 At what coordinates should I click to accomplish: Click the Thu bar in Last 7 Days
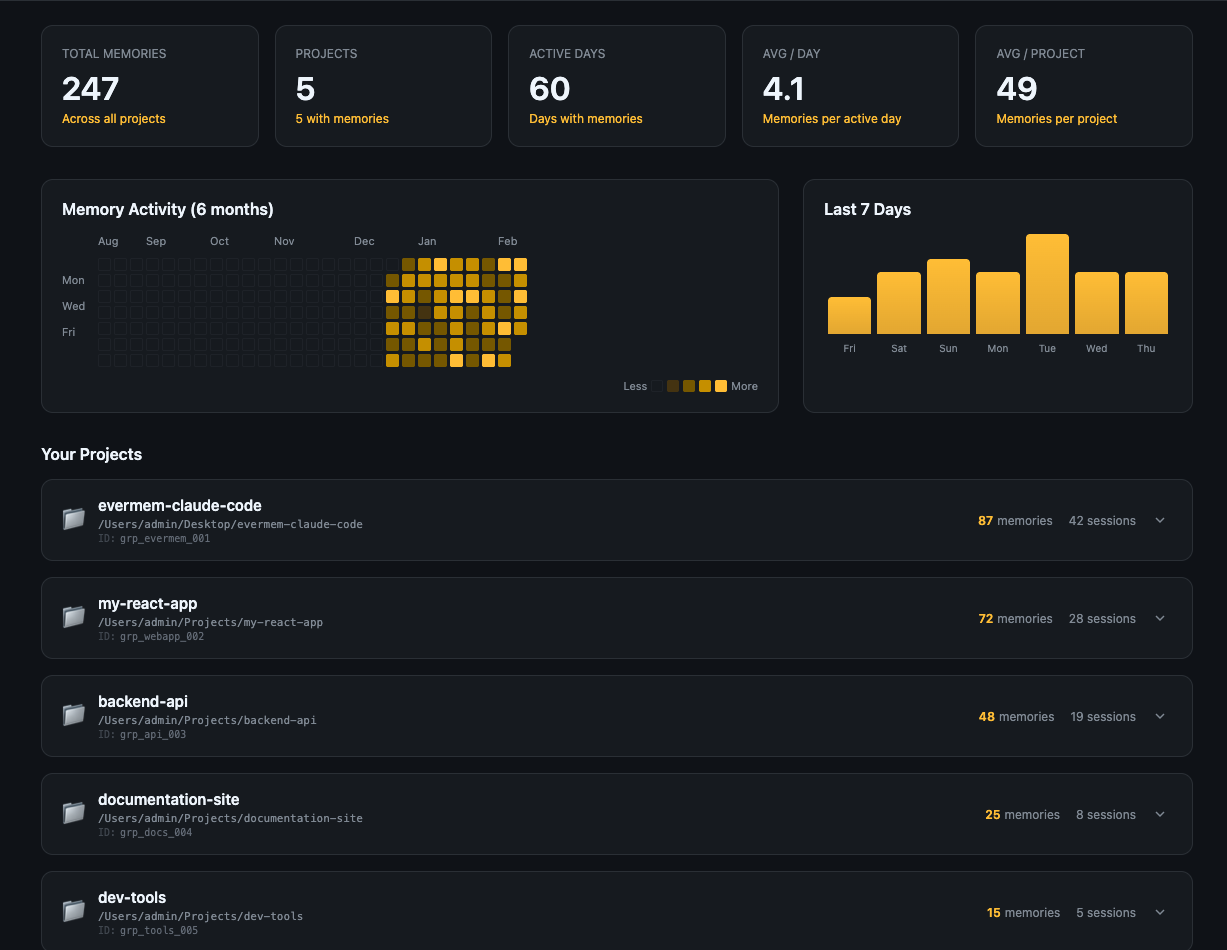1146,303
